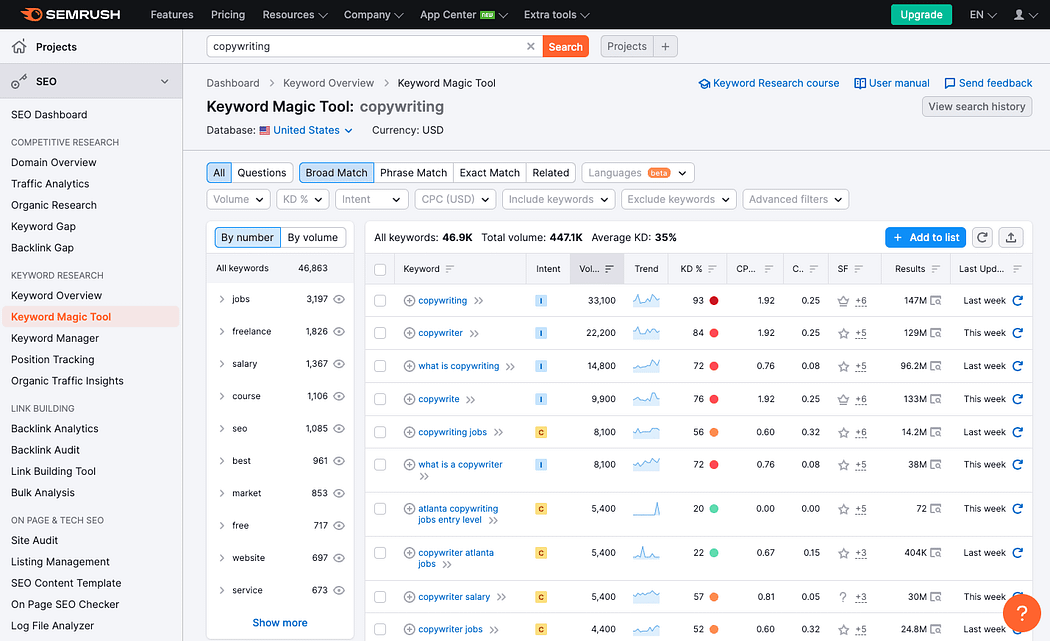Click the Semrush logo
This screenshot has height=641, width=1050.
(x=70, y=14)
